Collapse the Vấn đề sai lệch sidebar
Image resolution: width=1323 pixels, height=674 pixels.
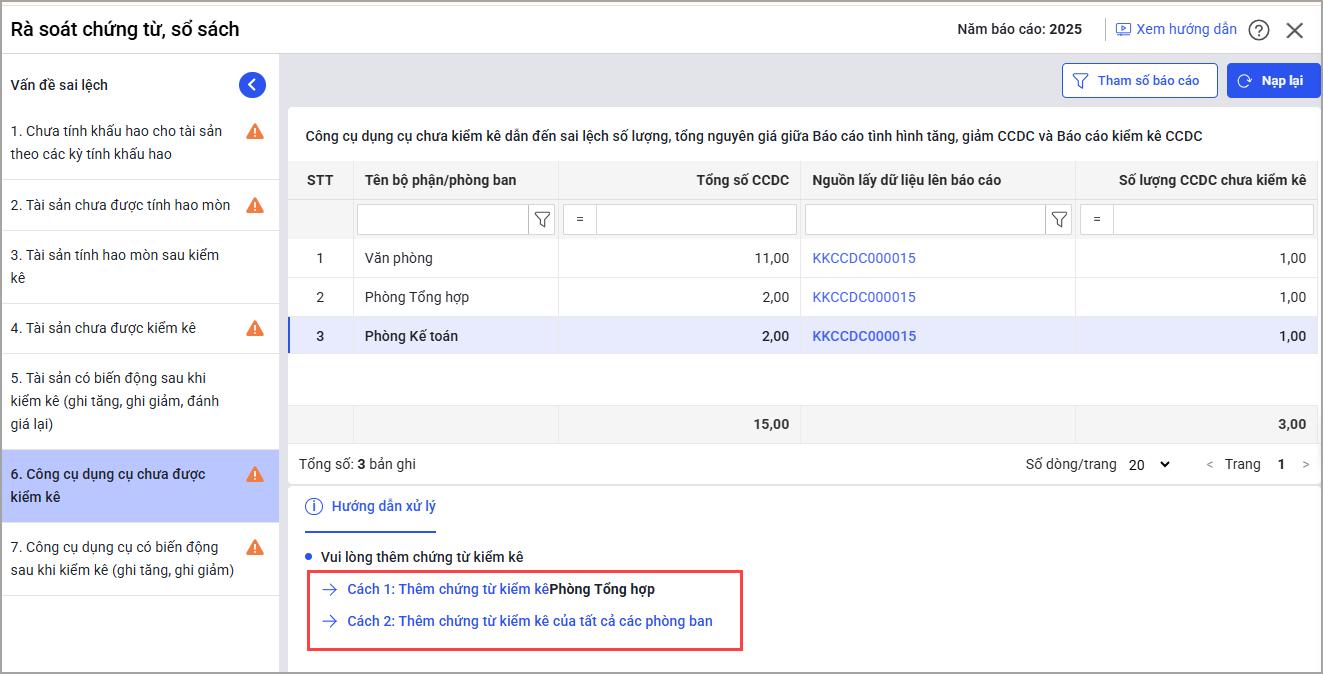(x=252, y=85)
